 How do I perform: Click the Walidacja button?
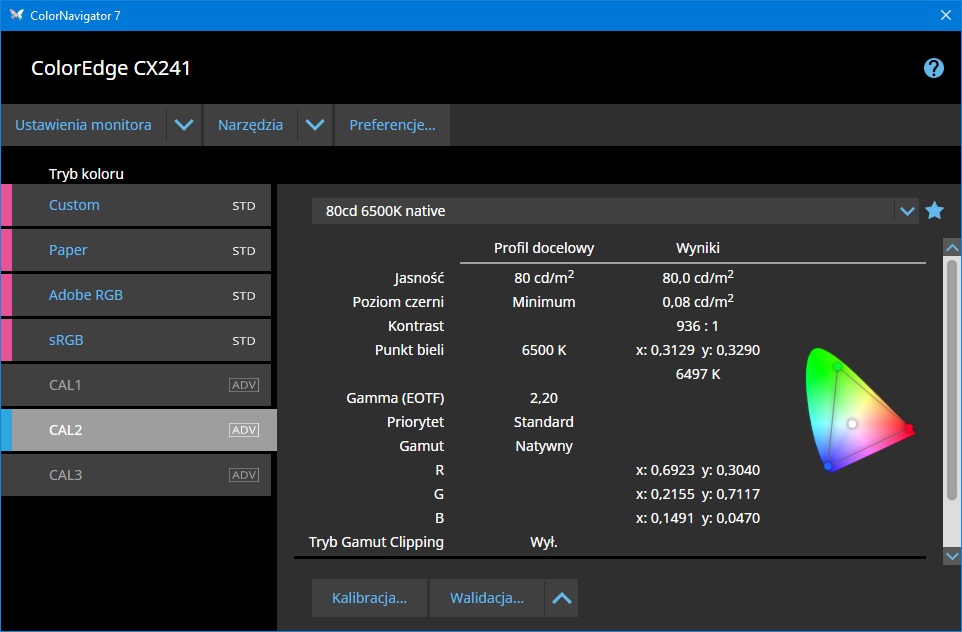pyautogui.click(x=487, y=598)
